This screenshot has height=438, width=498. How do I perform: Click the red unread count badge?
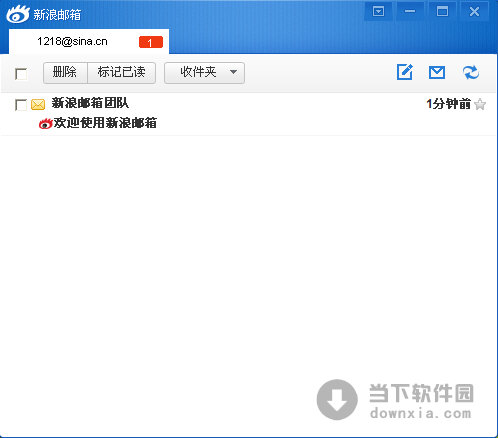tap(151, 42)
